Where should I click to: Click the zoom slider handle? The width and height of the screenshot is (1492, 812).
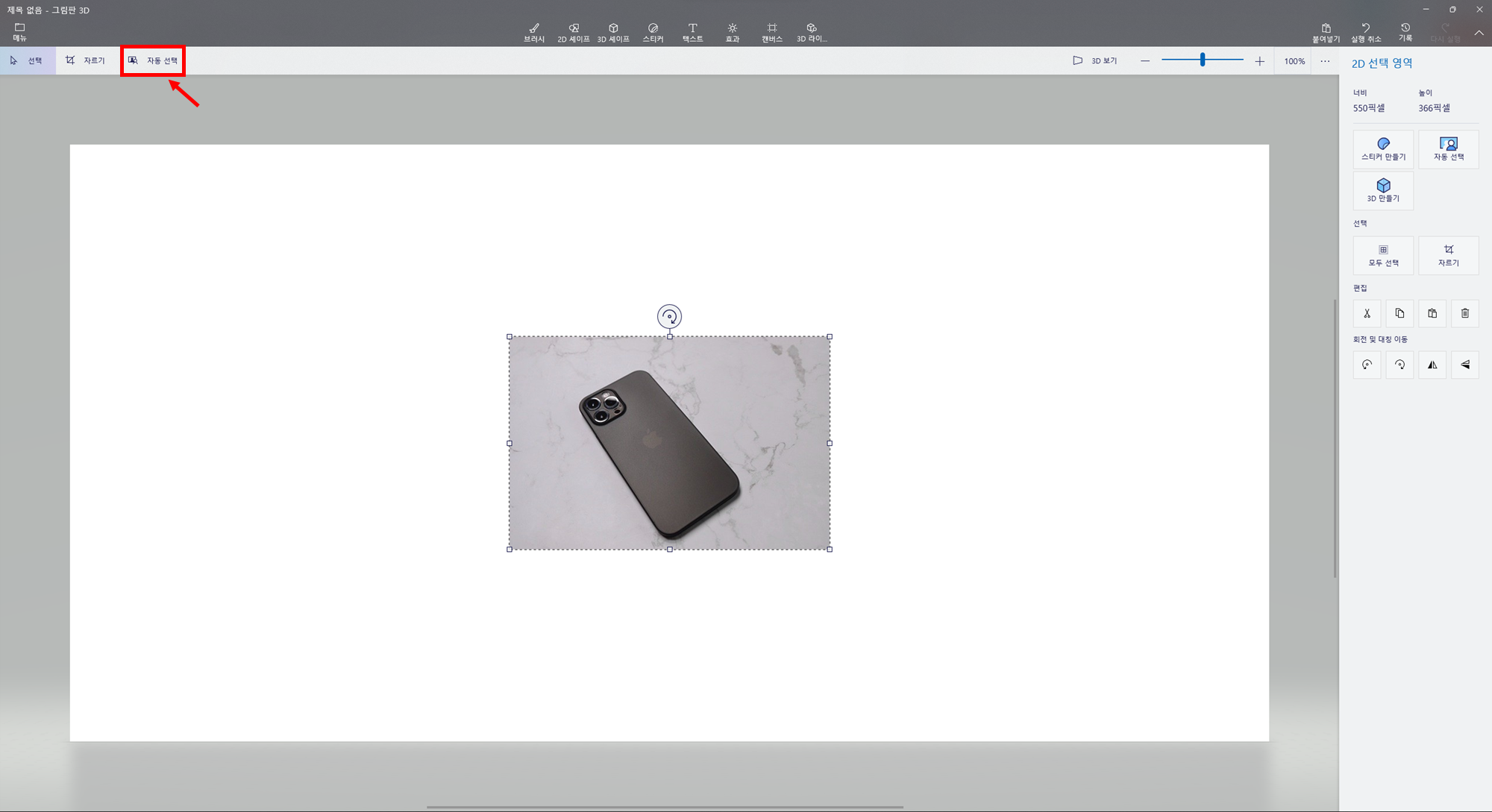point(1203,60)
